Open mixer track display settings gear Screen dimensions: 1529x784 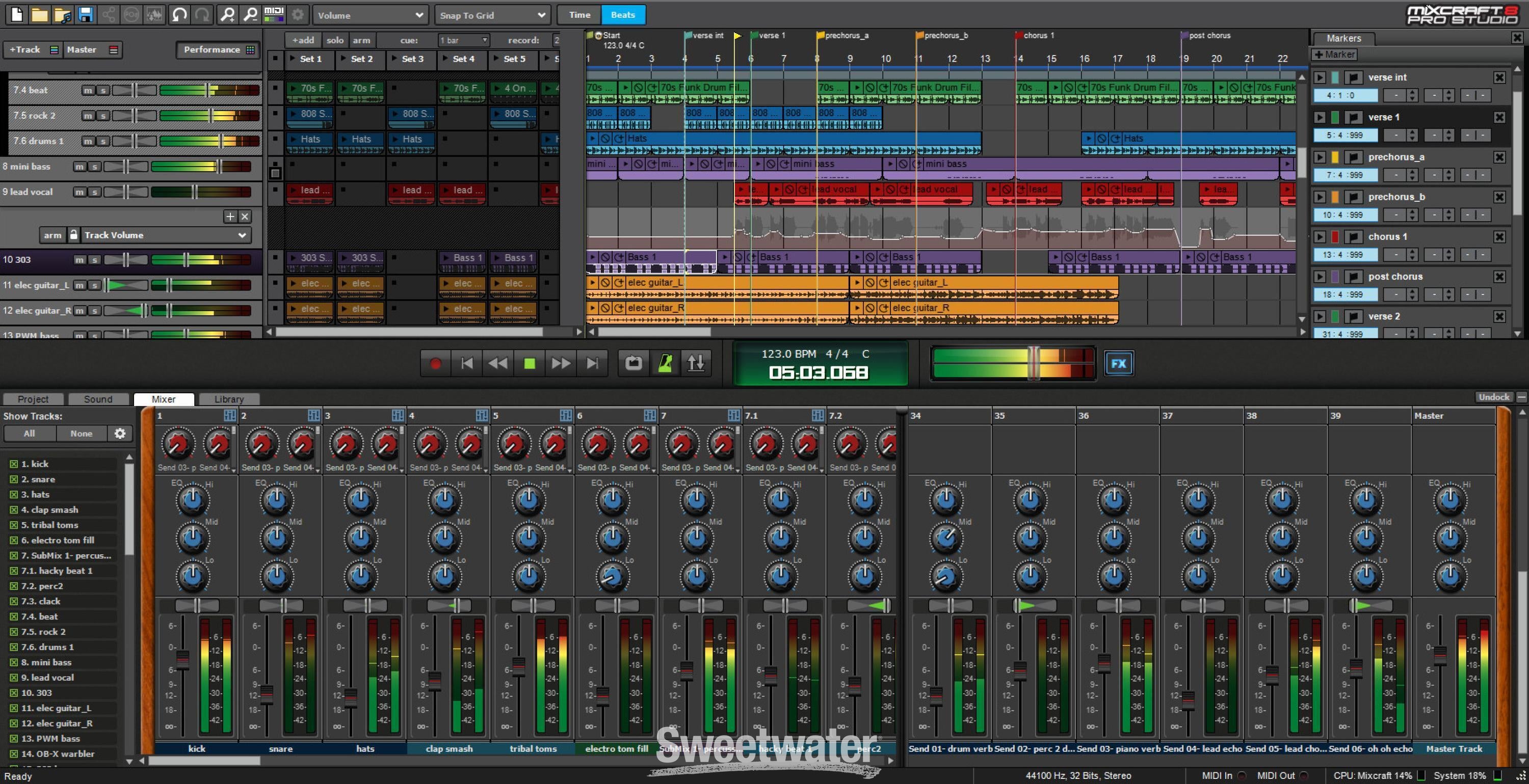(x=120, y=433)
